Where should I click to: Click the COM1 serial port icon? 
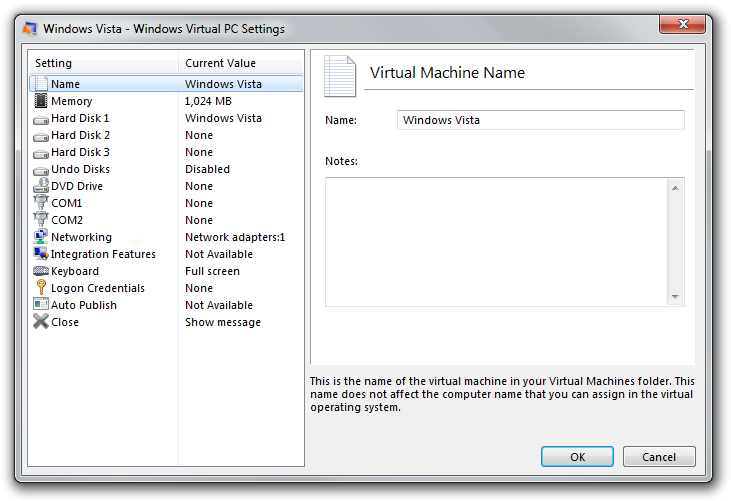[x=41, y=203]
